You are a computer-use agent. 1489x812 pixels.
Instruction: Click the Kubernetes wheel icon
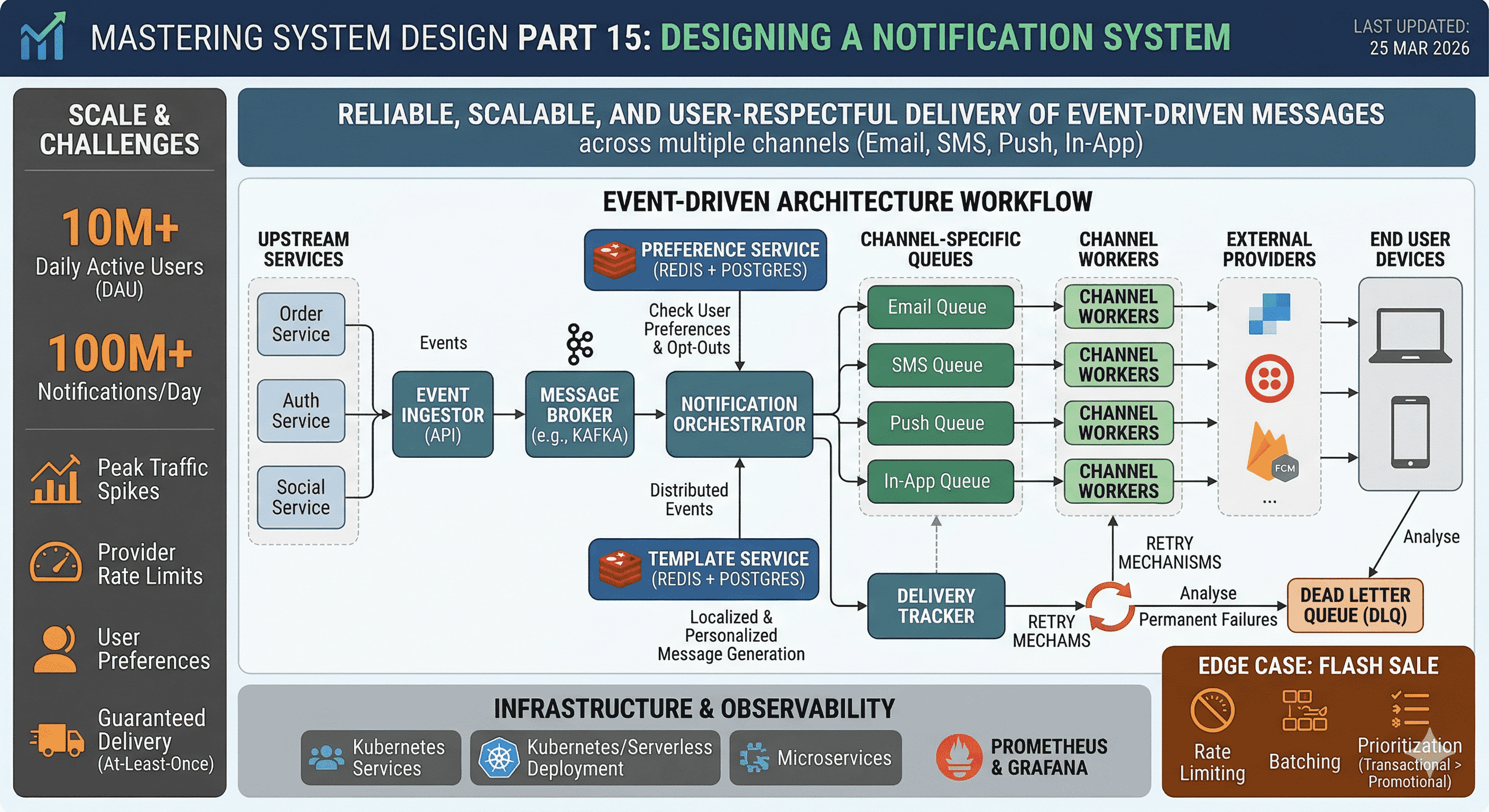pyautogui.click(x=499, y=758)
